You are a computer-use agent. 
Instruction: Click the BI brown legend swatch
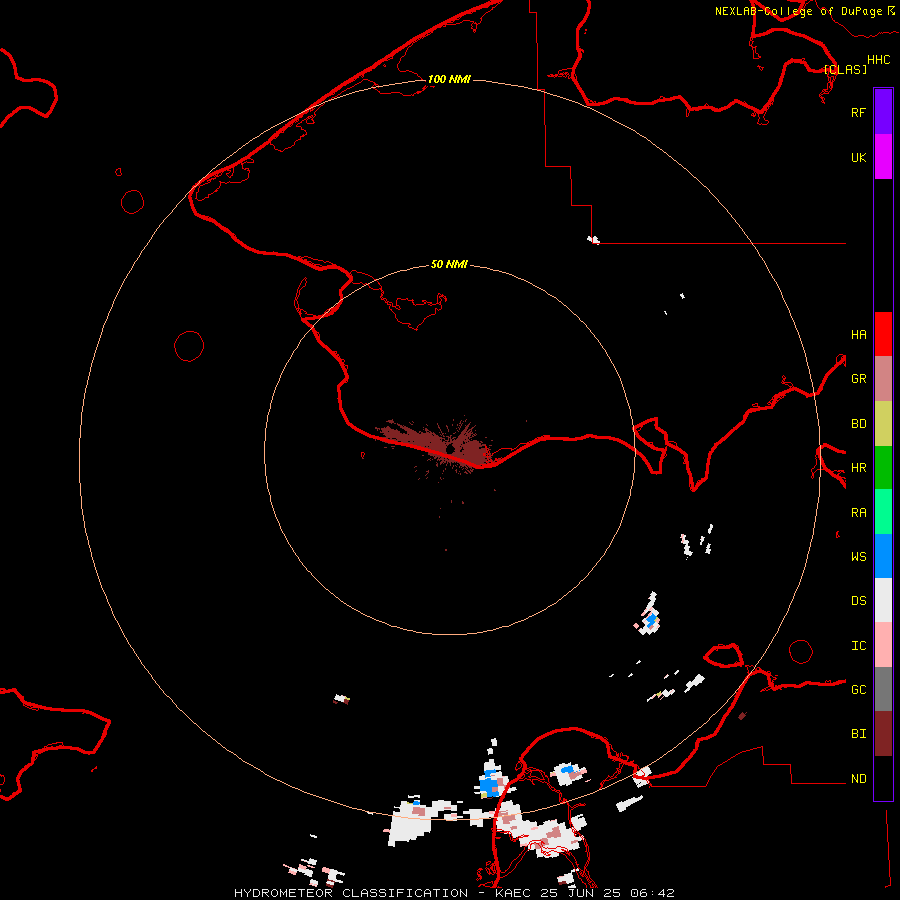click(x=883, y=734)
